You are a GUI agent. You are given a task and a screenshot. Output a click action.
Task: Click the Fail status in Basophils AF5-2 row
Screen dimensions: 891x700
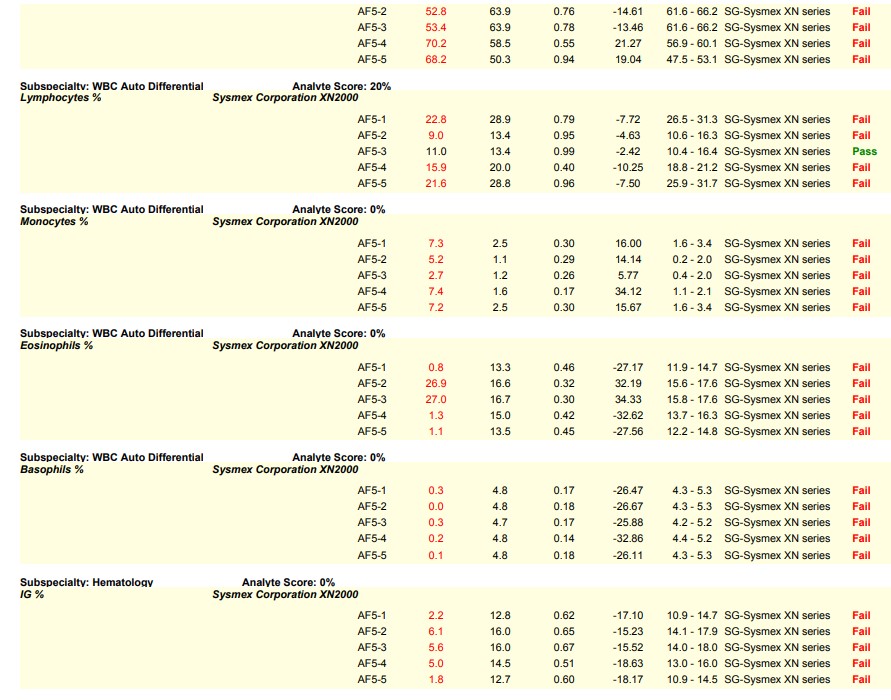coord(861,507)
